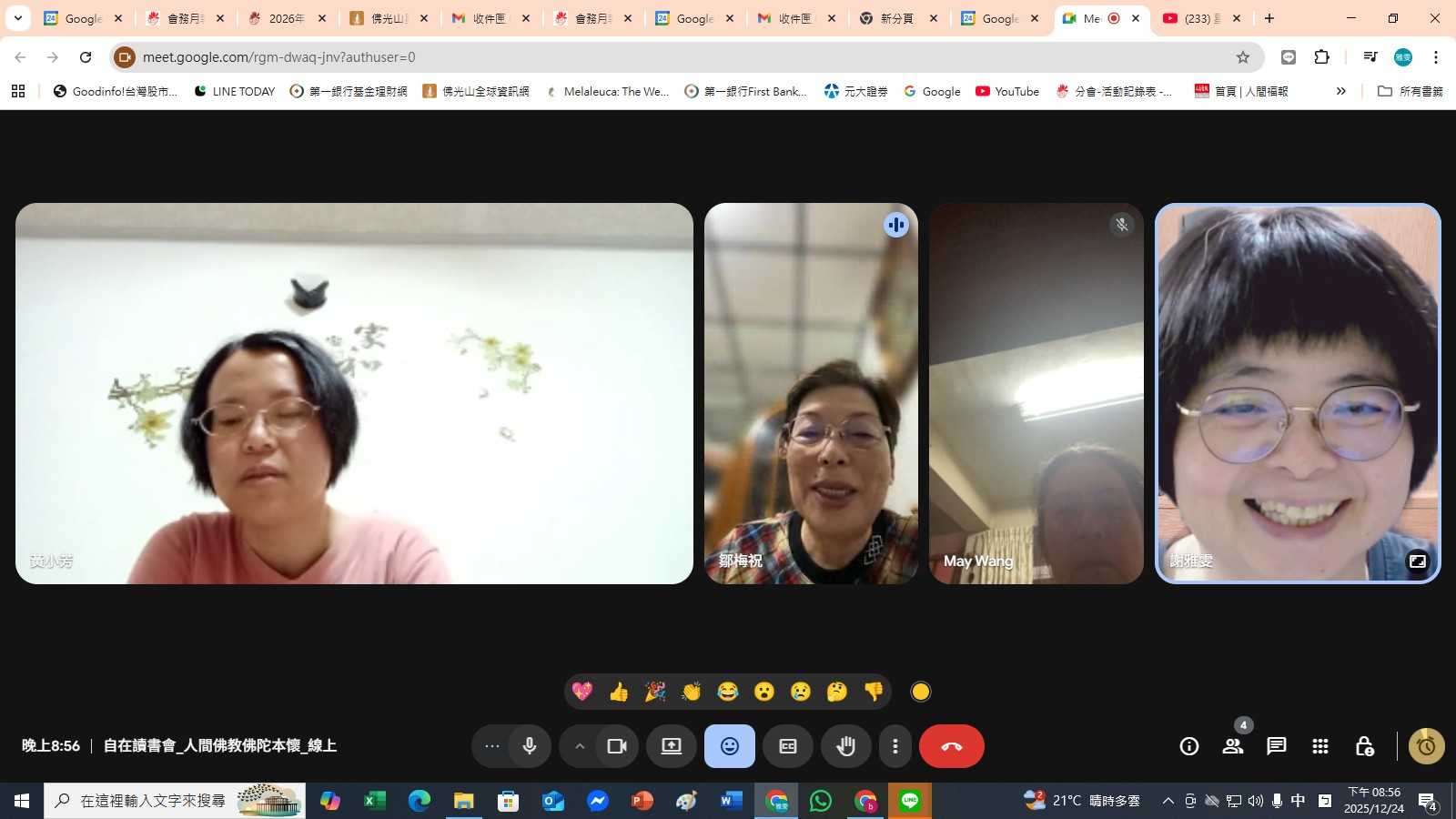Open the Activities grid panel
Image resolution: width=1456 pixels, height=819 pixels.
1320,746
